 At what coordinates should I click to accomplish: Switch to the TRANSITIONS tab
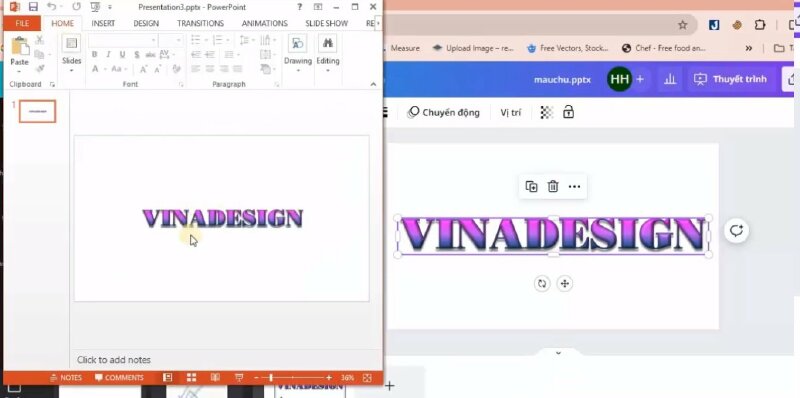(x=201, y=23)
